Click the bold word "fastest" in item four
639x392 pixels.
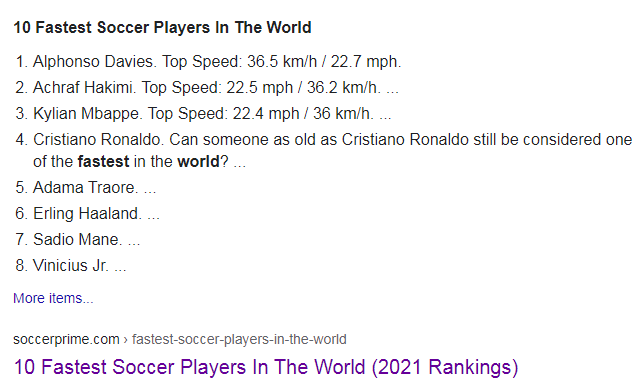[104, 162]
